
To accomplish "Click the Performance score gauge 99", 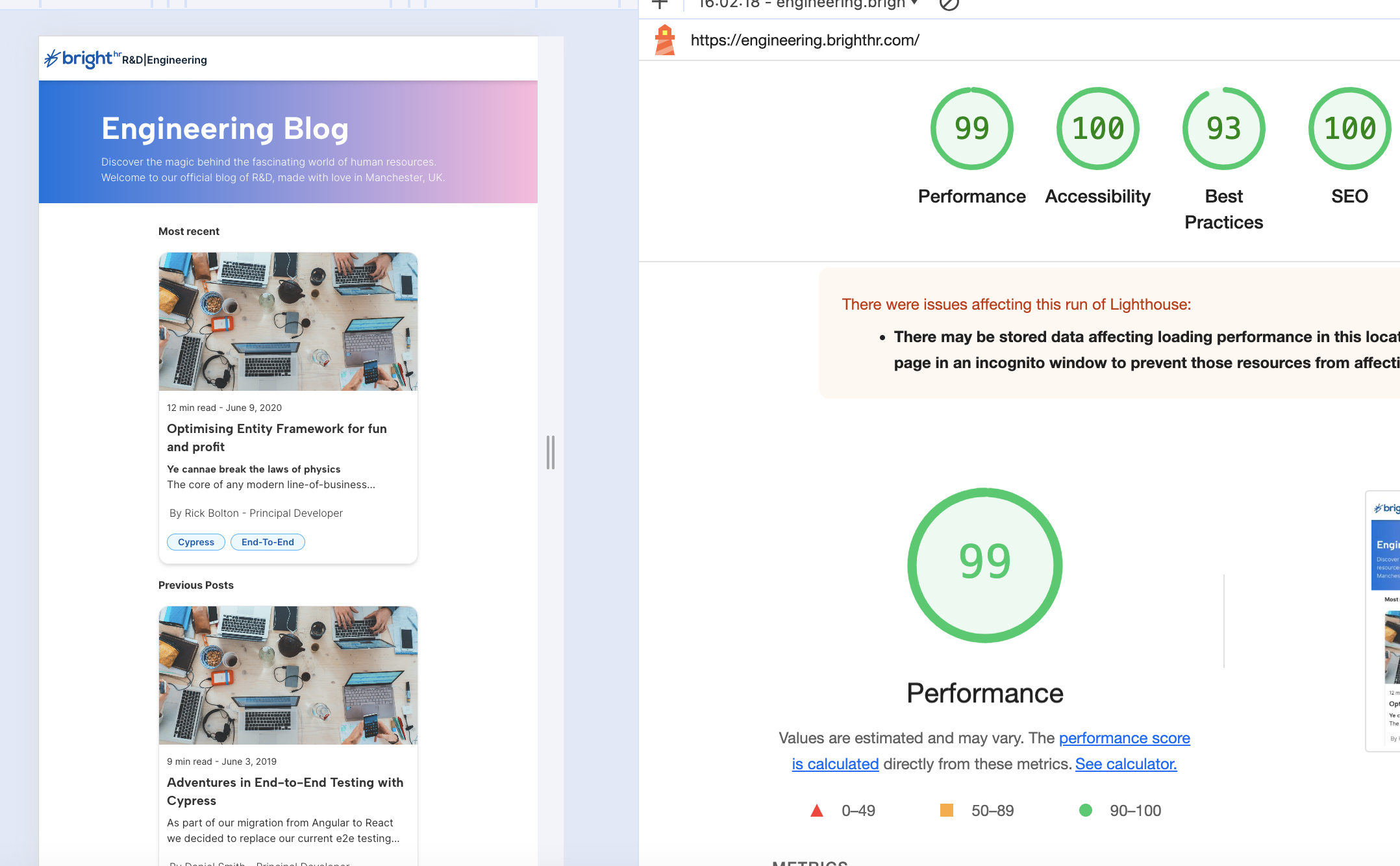I will (971, 129).
